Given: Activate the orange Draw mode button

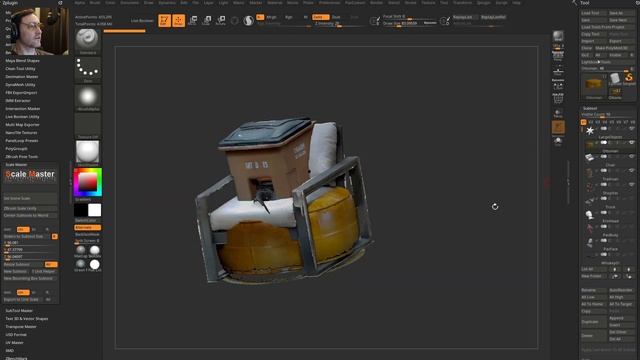Looking at the screenshot, I should point(178,20).
